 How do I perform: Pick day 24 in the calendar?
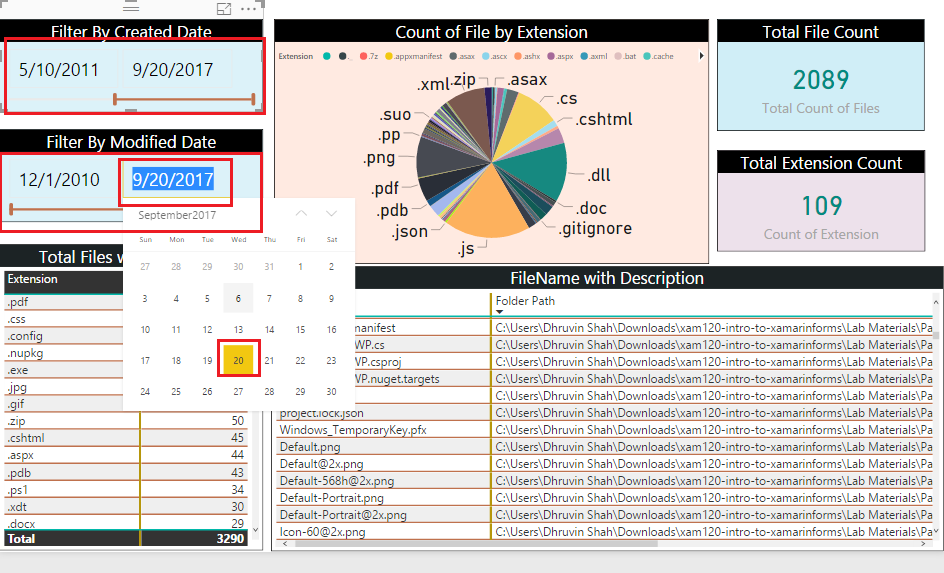[x=145, y=391]
